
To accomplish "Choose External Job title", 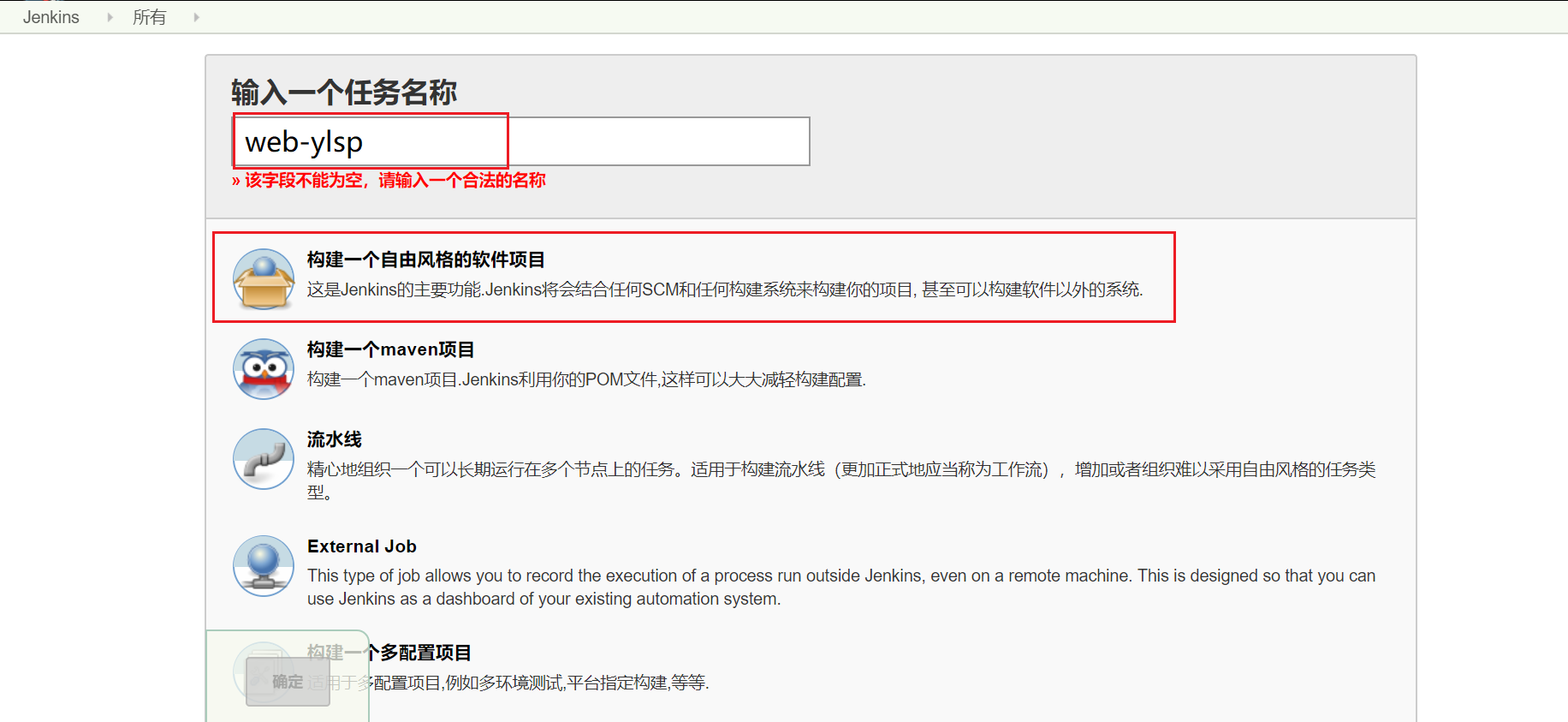I will pyautogui.click(x=362, y=546).
